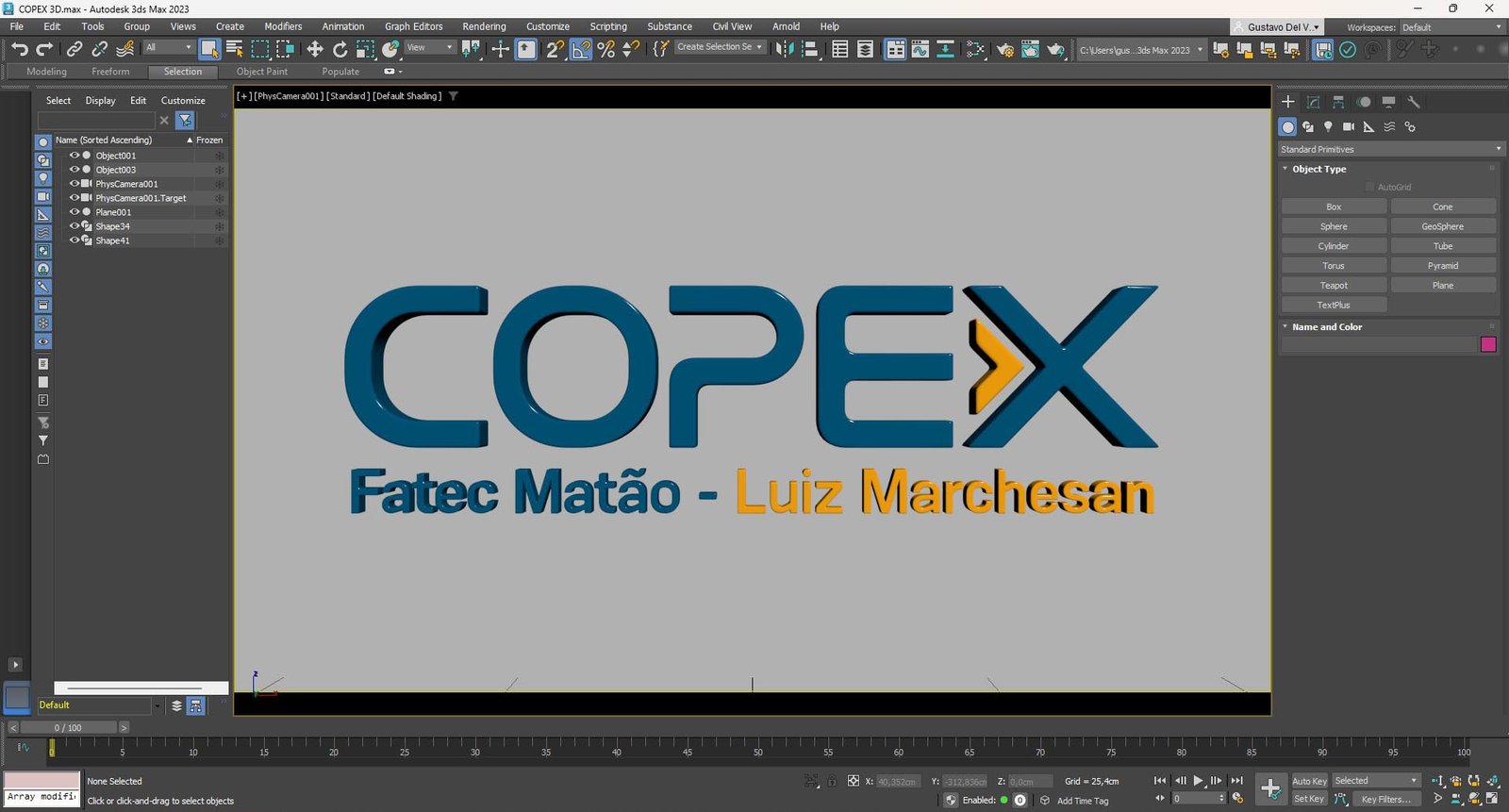The height and width of the screenshot is (812, 1509).
Task: Hide Shape41 with its eye icon
Action: (x=75, y=240)
